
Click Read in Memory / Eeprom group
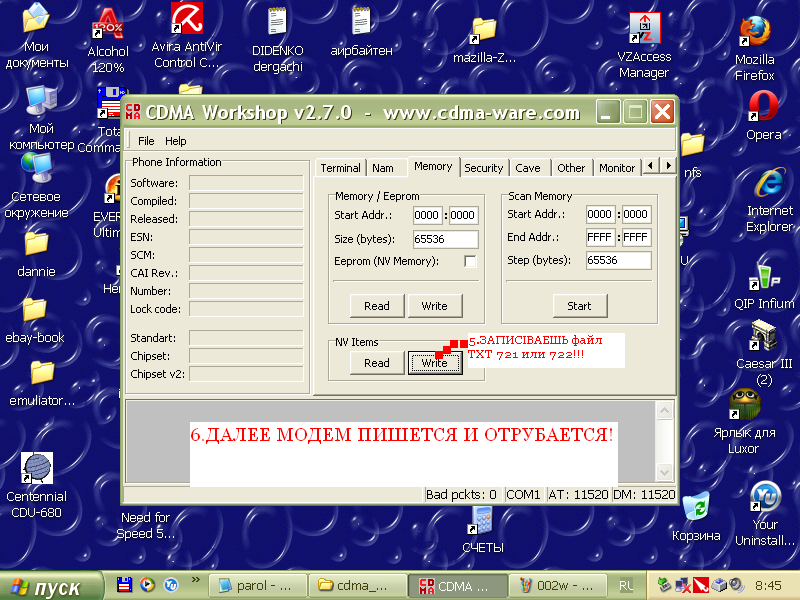coord(377,306)
